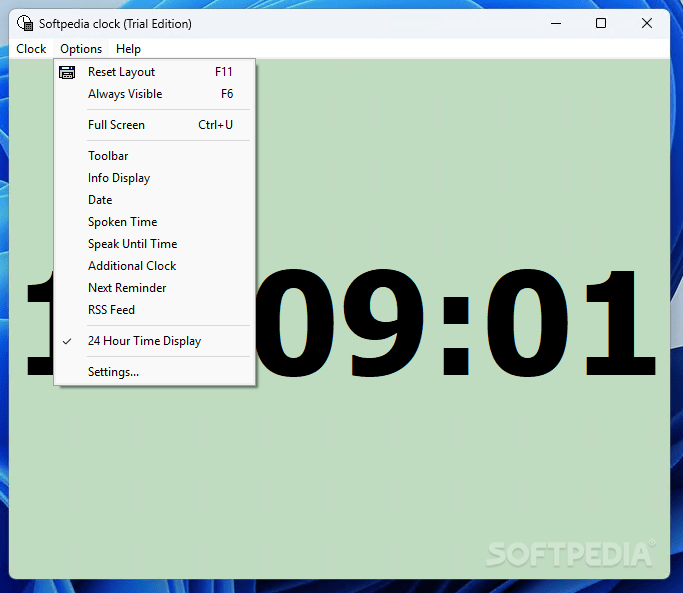Open the Clock menu
The width and height of the screenshot is (683, 593).
(31, 49)
